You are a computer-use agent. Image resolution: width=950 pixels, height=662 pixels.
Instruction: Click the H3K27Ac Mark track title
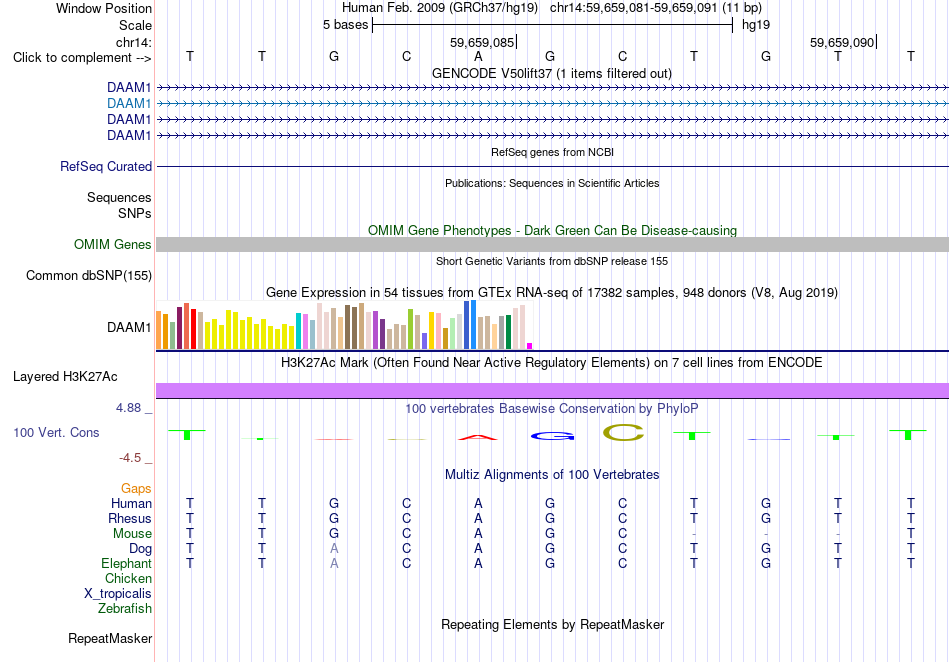point(552,363)
